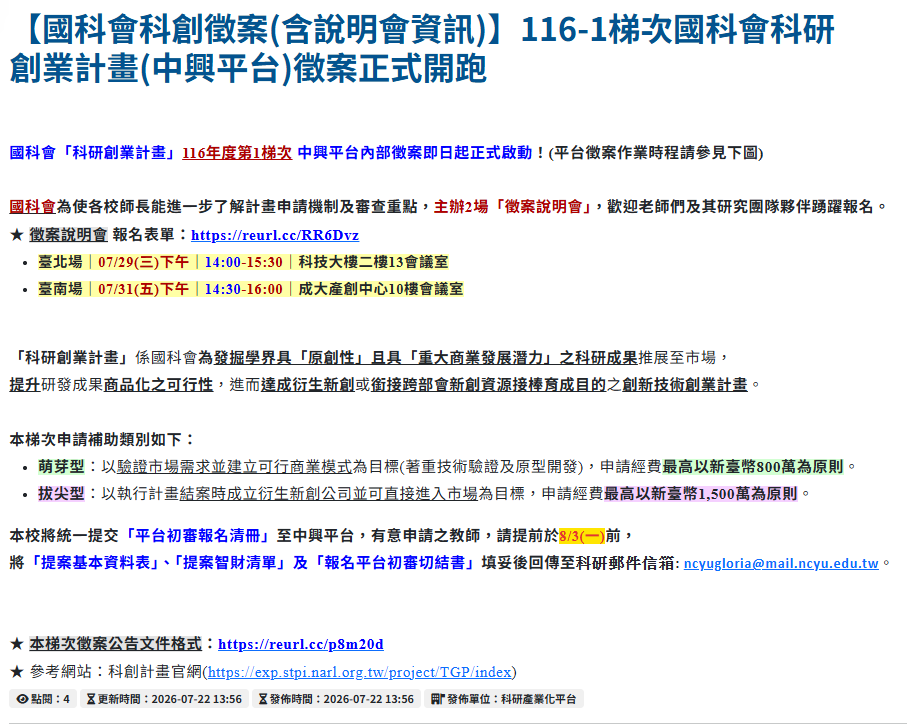Viewport: 907px width, 725px height.
Task: Click 發佈單位：科研產業化平台 badge
Action: 504,699
